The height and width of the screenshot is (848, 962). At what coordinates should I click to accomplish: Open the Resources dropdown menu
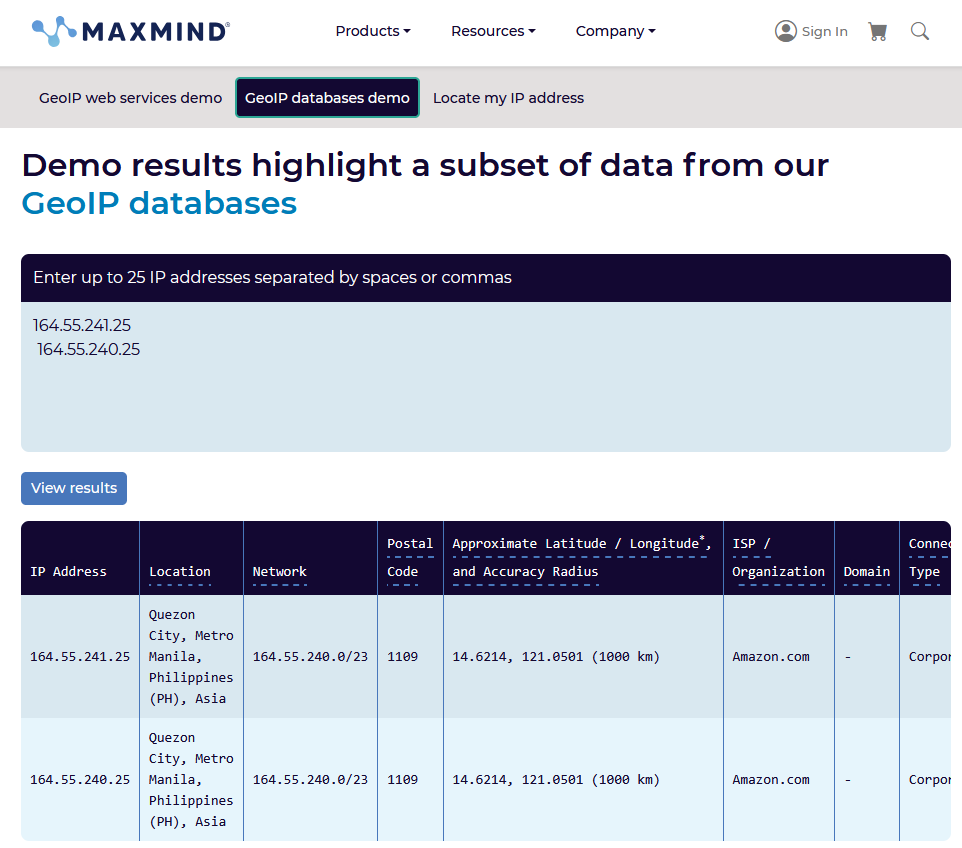(492, 31)
